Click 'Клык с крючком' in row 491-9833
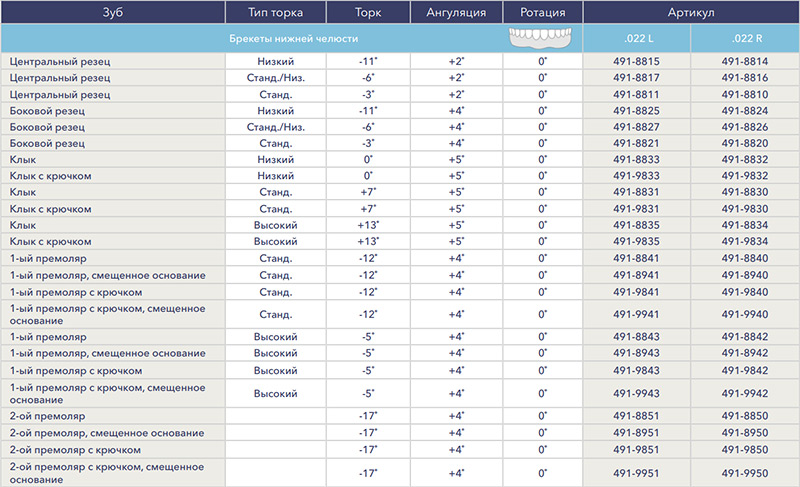 pos(50,176)
